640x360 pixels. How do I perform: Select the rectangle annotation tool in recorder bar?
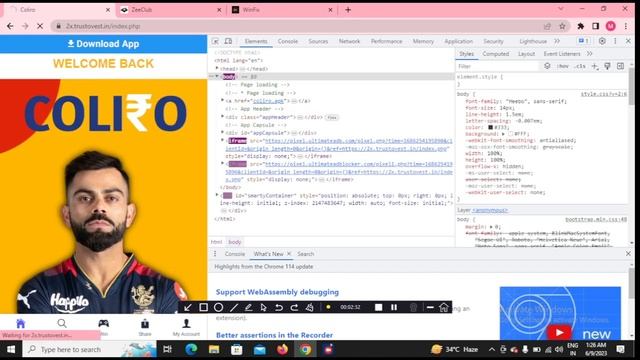(x=203, y=307)
